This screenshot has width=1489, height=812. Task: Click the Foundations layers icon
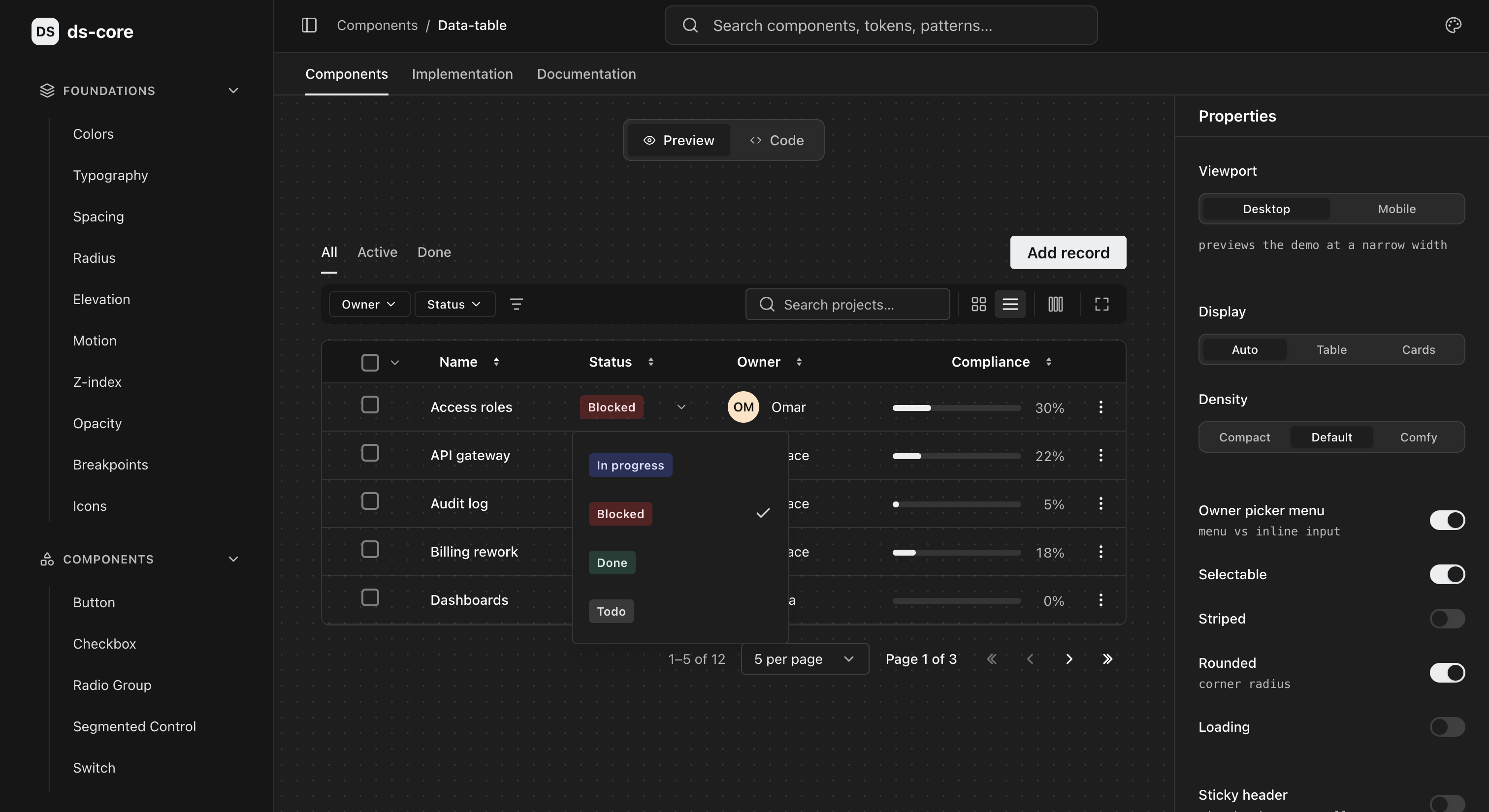(x=47, y=91)
